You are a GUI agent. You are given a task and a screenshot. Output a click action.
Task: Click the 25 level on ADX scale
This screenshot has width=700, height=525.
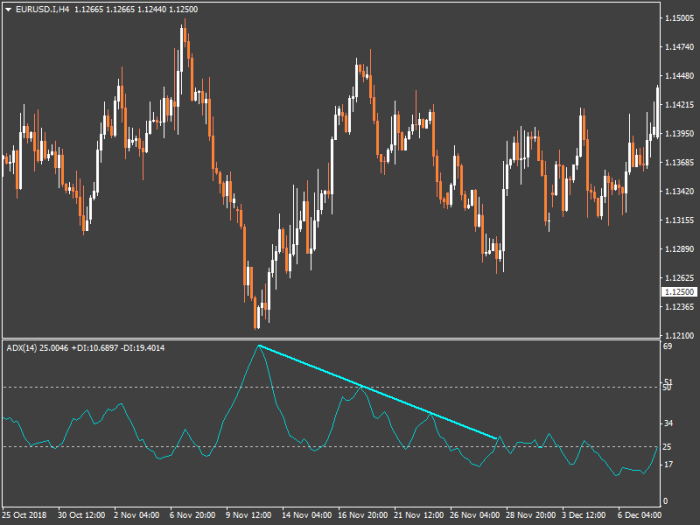coord(668,447)
